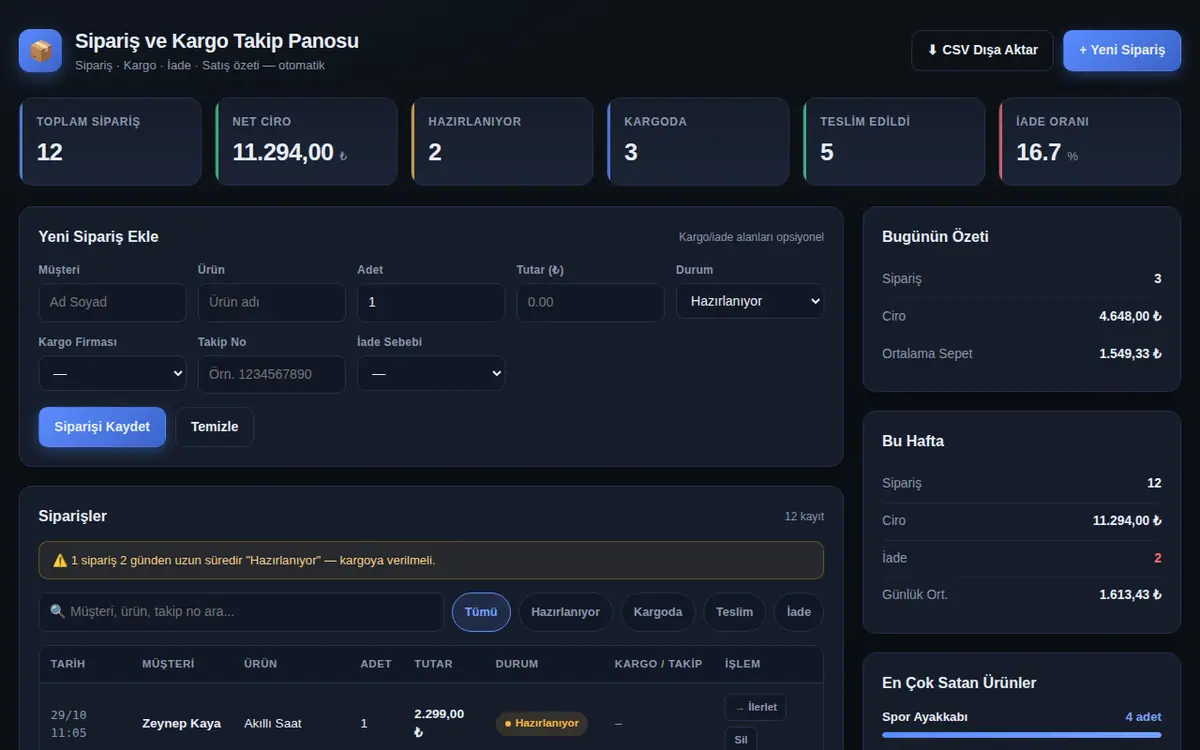Screen dimensions: 1200x750
Task: Filter orders by Hazırlanıyor
Action: 566,612
